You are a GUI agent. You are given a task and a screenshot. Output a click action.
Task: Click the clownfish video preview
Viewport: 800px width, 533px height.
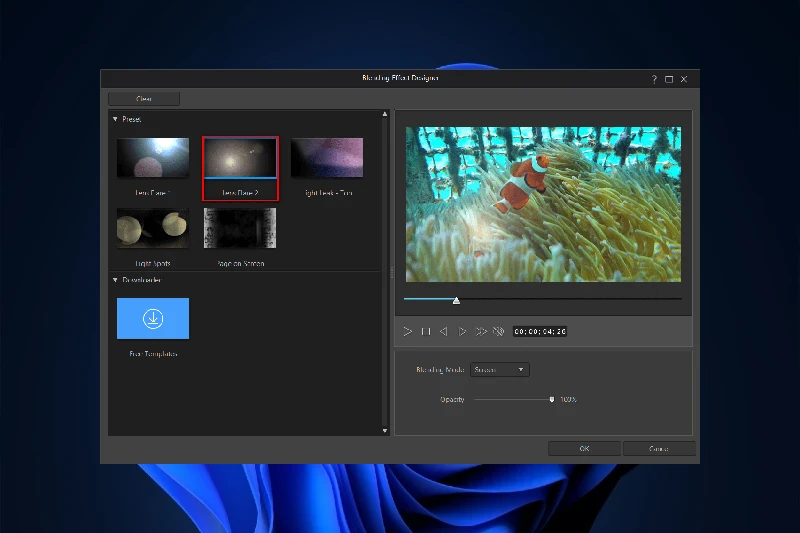[x=543, y=204]
